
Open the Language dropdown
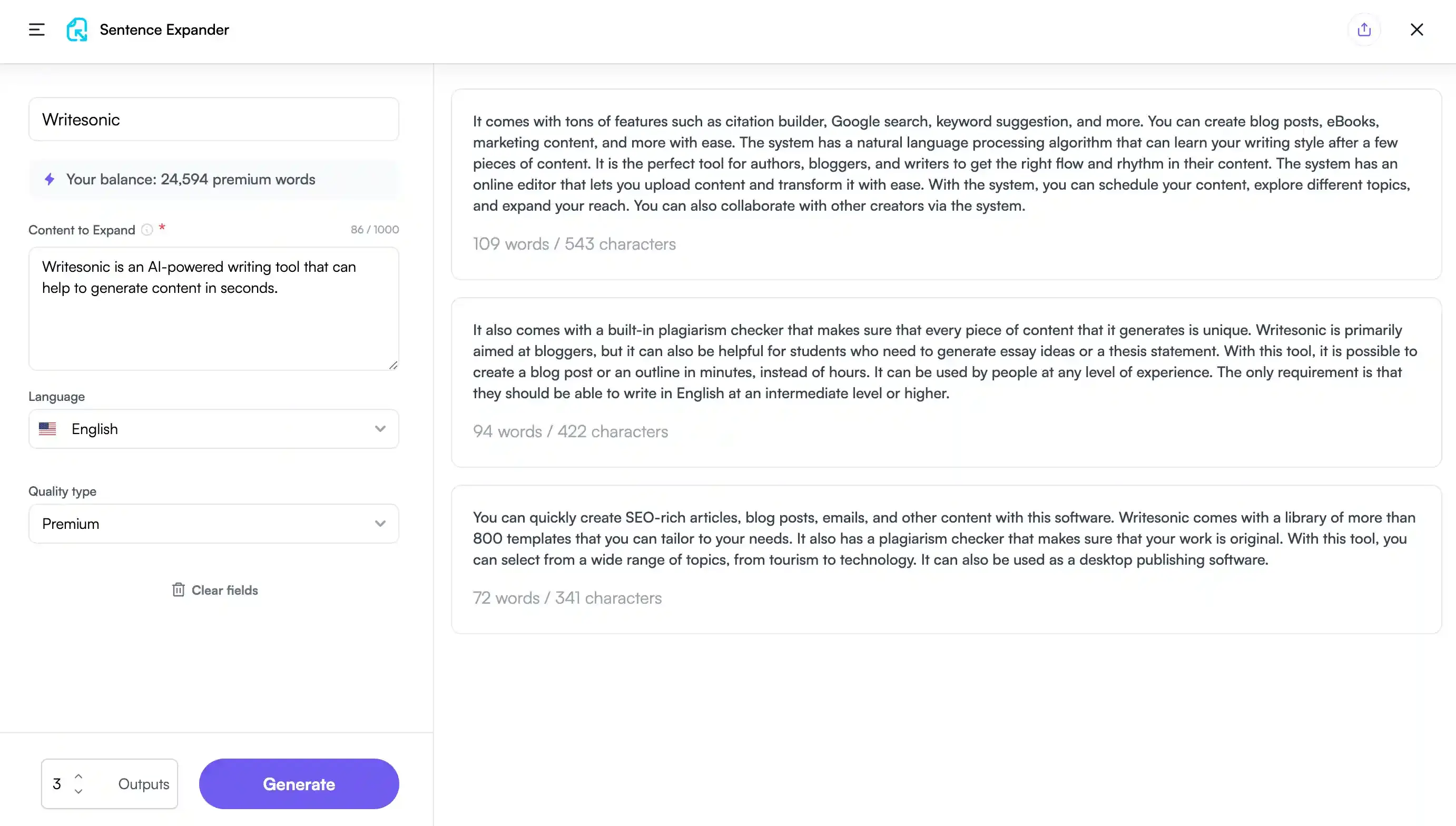coord(214,429)
